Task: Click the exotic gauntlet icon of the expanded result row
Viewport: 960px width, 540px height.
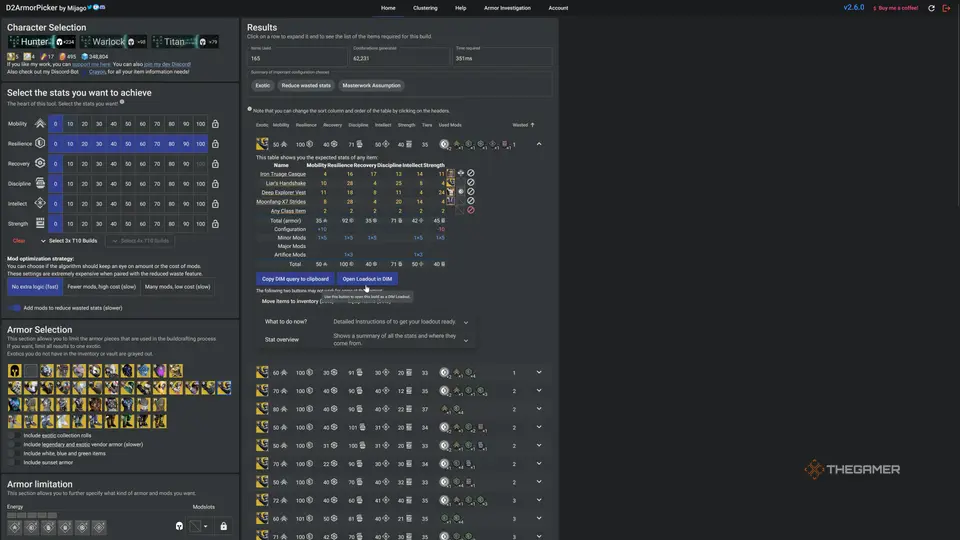Action: (x=262, y=144)
